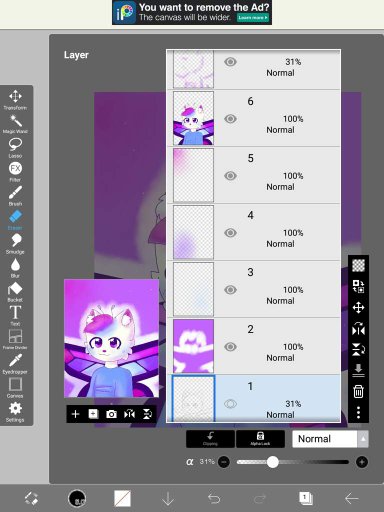Delete layer with trash can icon
This screenshot has height=512, width=384.
coord(358,391)
